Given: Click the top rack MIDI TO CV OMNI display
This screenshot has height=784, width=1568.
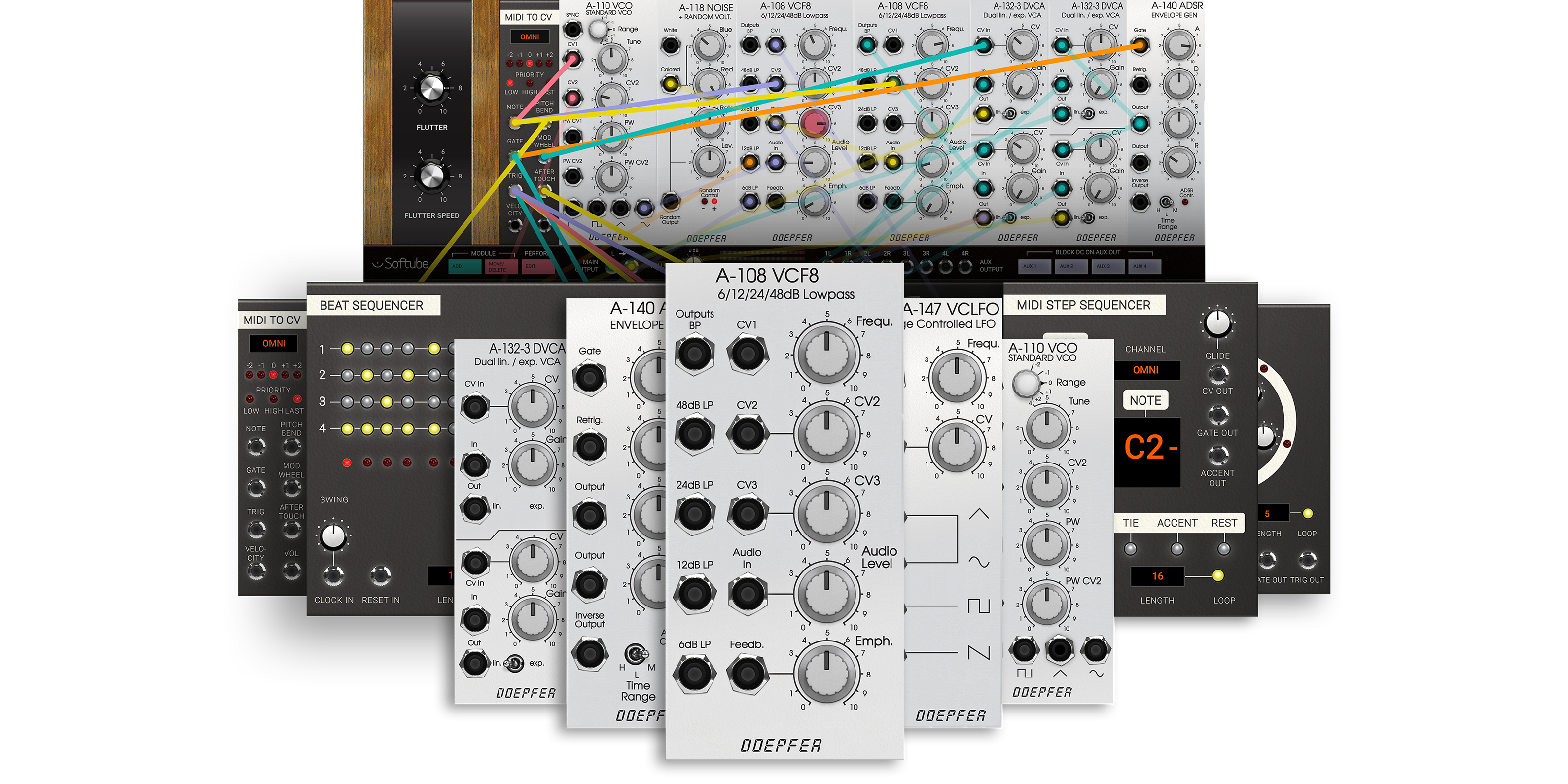Looking at the screenshot, I should tap(529, 37).
